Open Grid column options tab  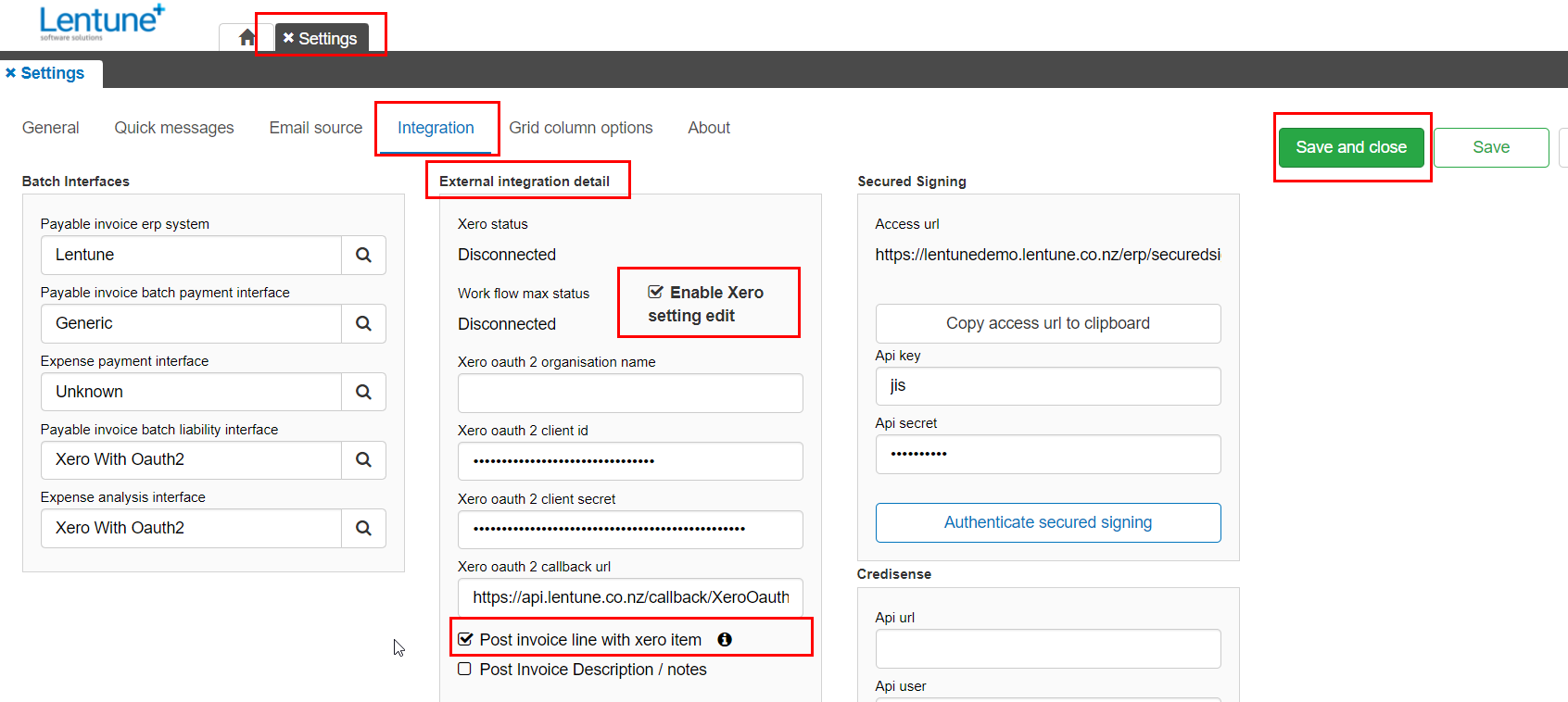click(x=581, y=128)
